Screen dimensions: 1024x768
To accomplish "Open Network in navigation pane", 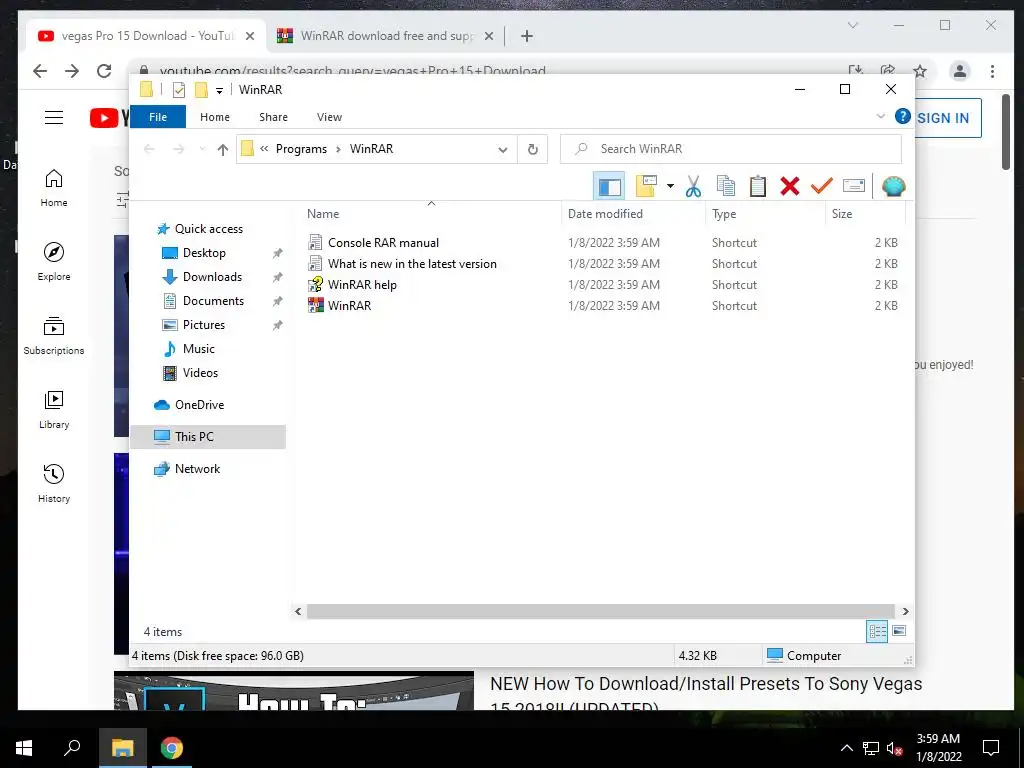I will 197,469.
